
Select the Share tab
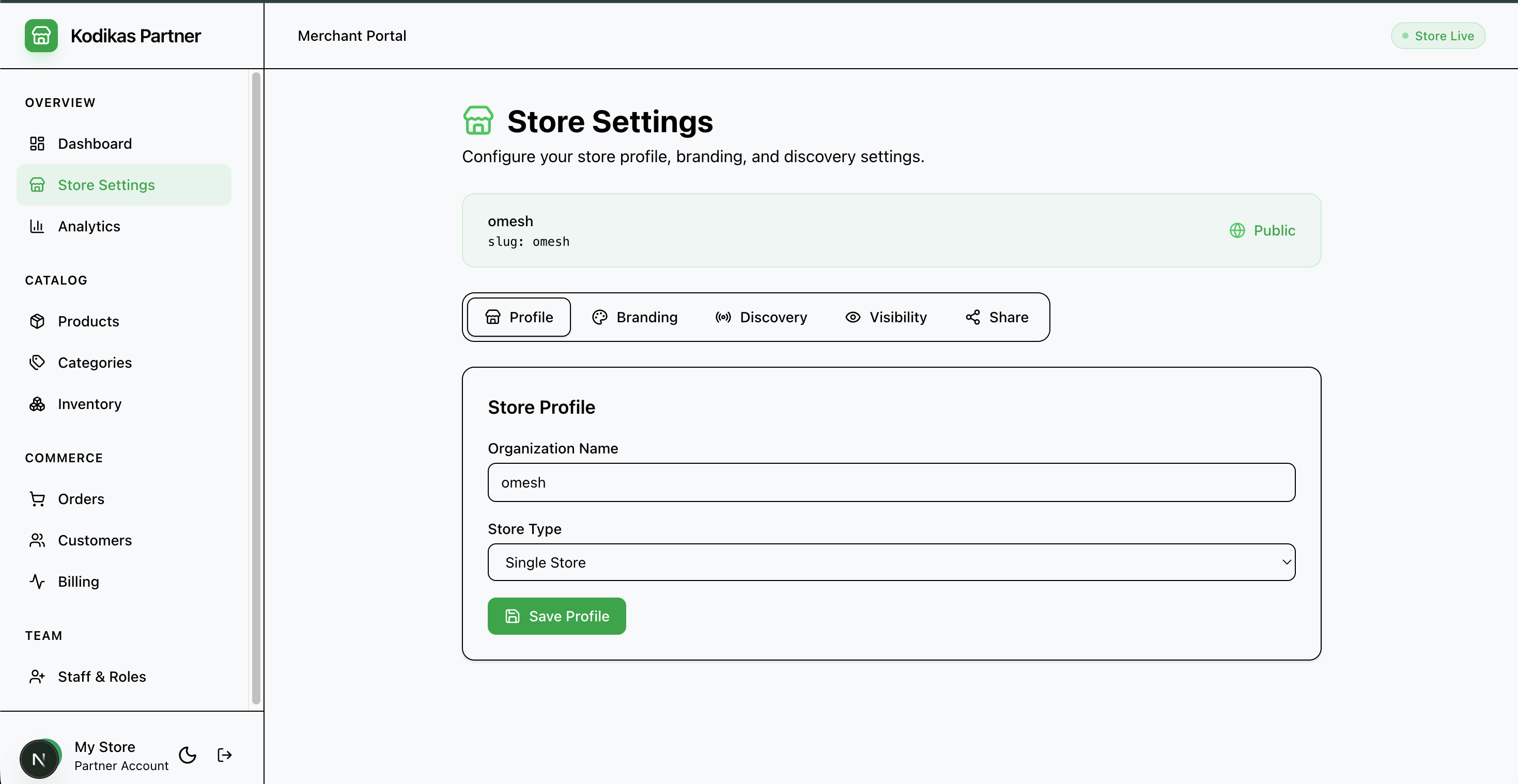coord(997,318)
